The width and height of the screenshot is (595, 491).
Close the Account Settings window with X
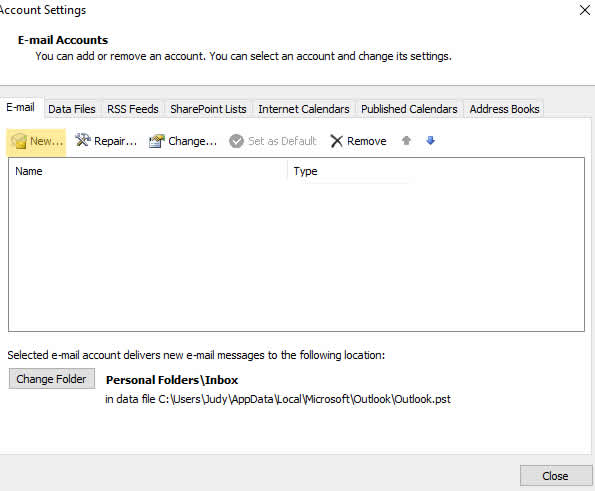(585, 10)
